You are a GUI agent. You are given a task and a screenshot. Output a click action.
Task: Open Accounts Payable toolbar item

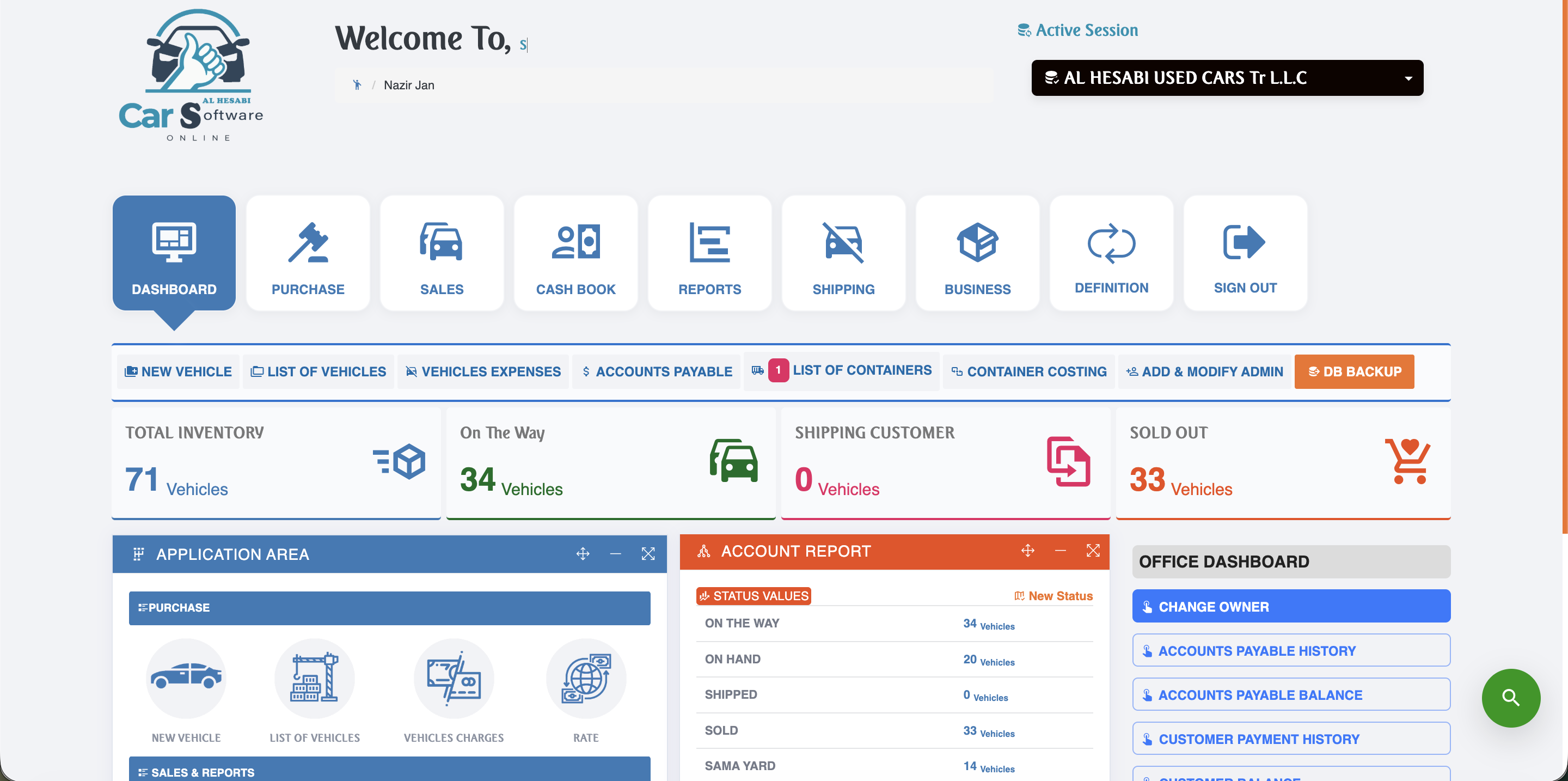656,371
